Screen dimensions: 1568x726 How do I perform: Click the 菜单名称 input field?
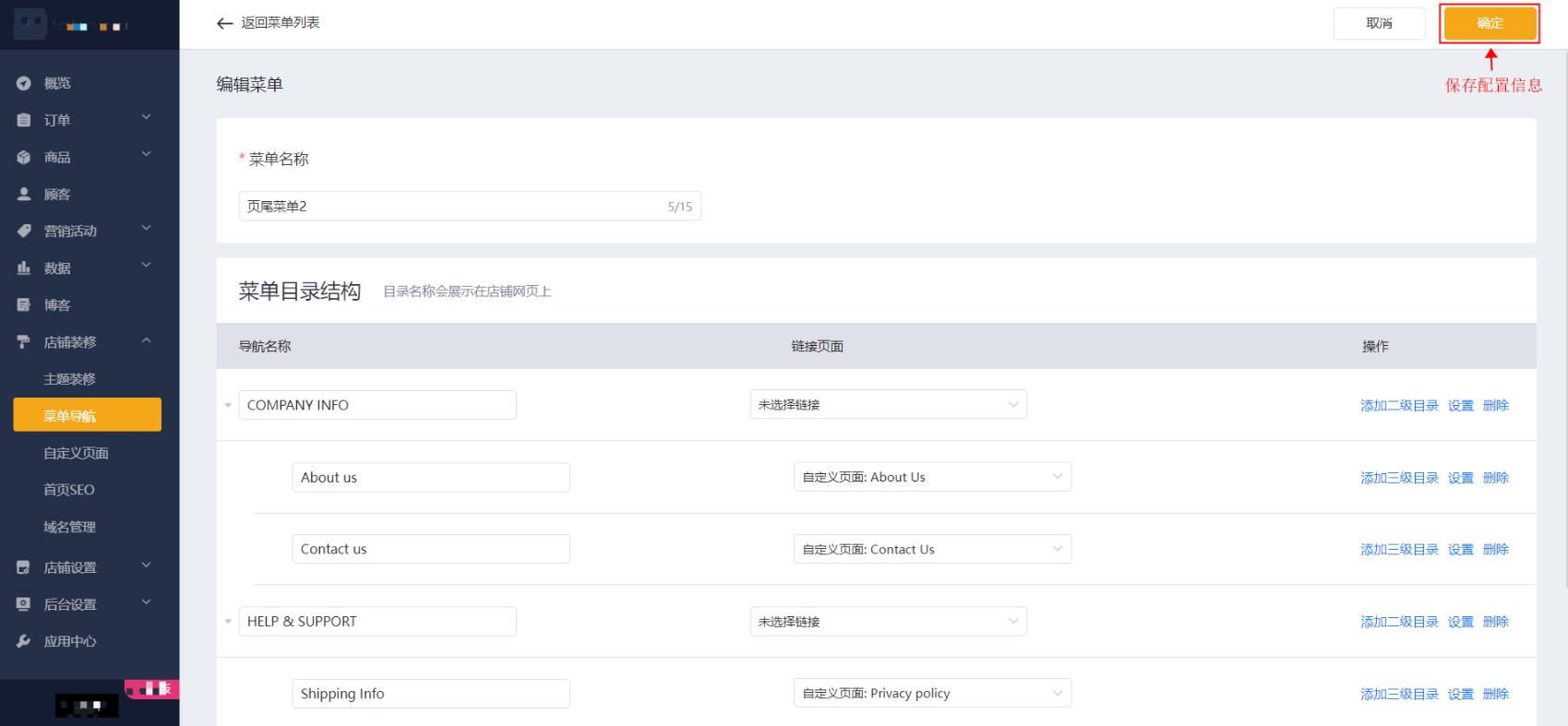pyautogui.click(x=452, y=207)
